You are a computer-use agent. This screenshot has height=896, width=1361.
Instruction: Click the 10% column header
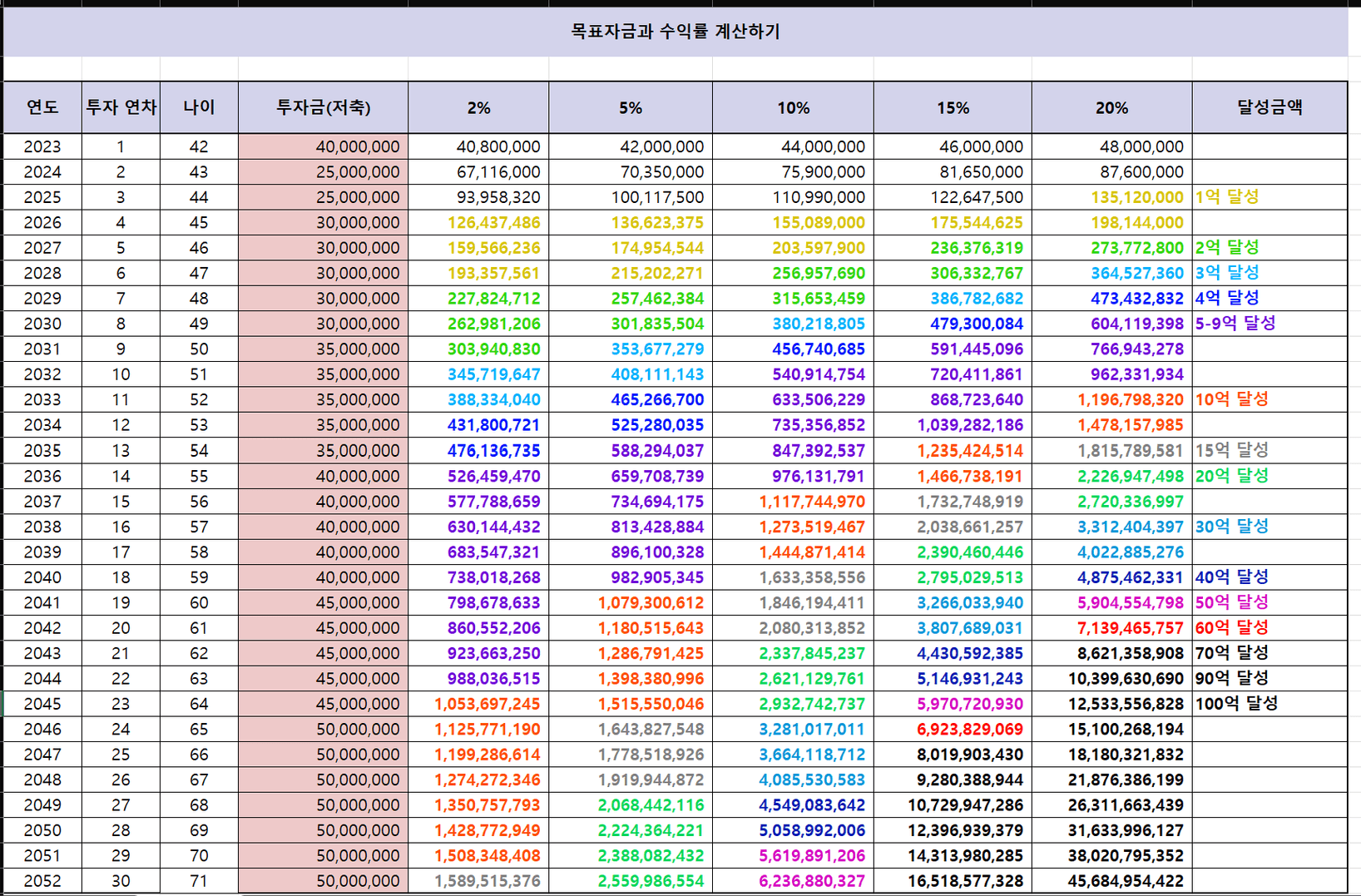(793, 107)
